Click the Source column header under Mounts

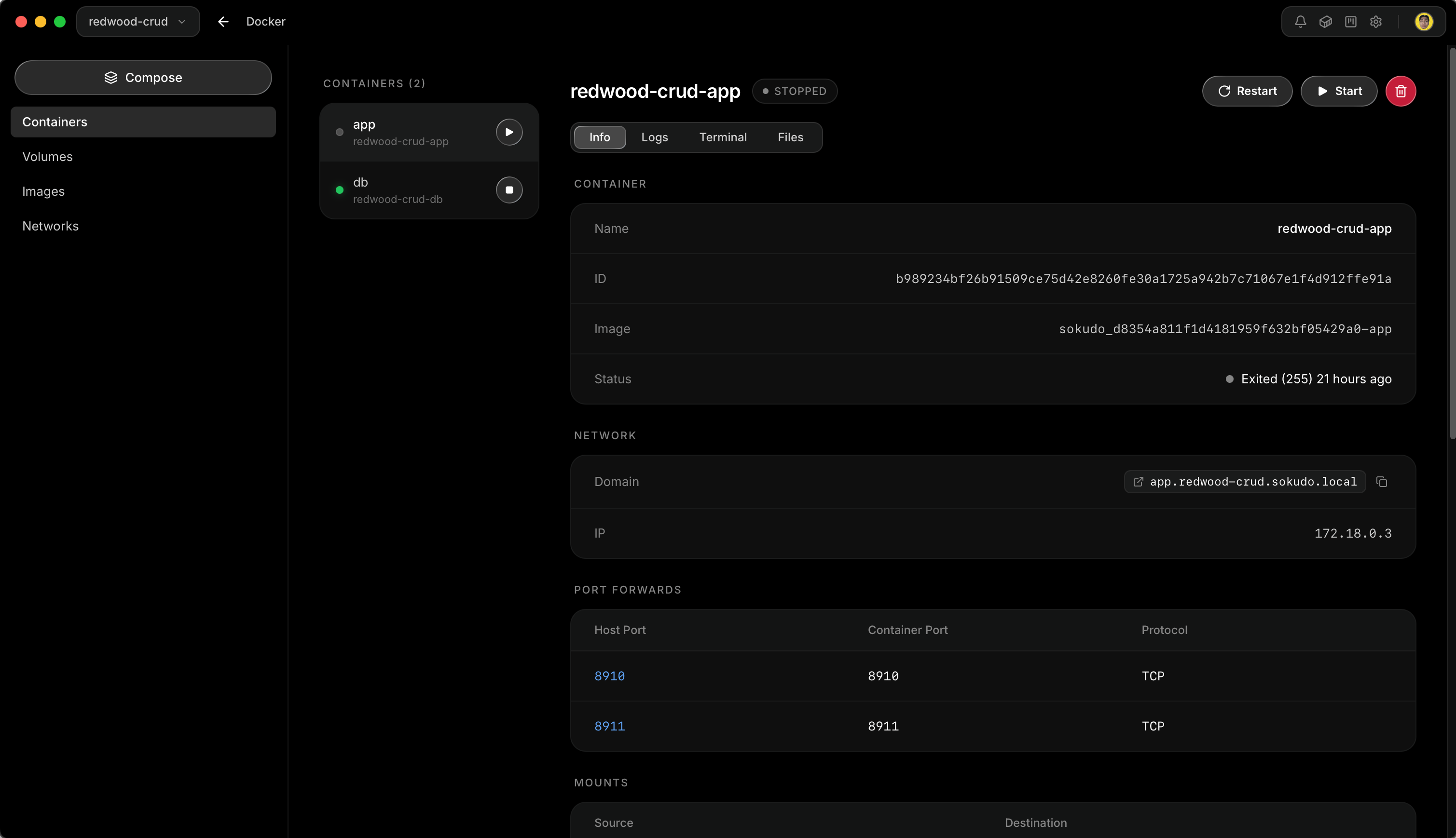coord(613,823)
